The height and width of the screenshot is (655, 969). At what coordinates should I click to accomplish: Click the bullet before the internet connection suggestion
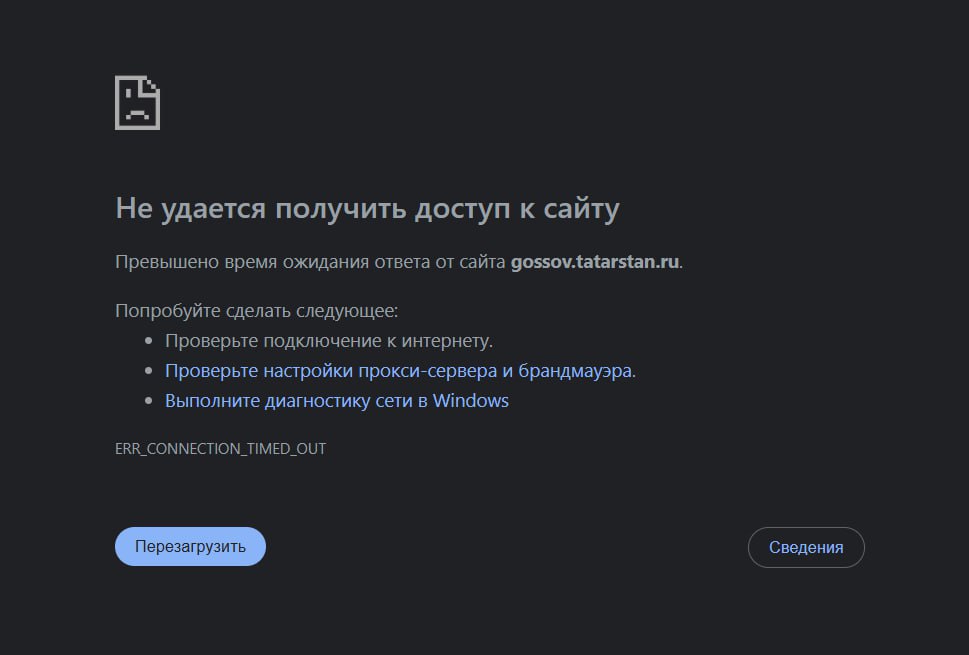tap(149, 341)
